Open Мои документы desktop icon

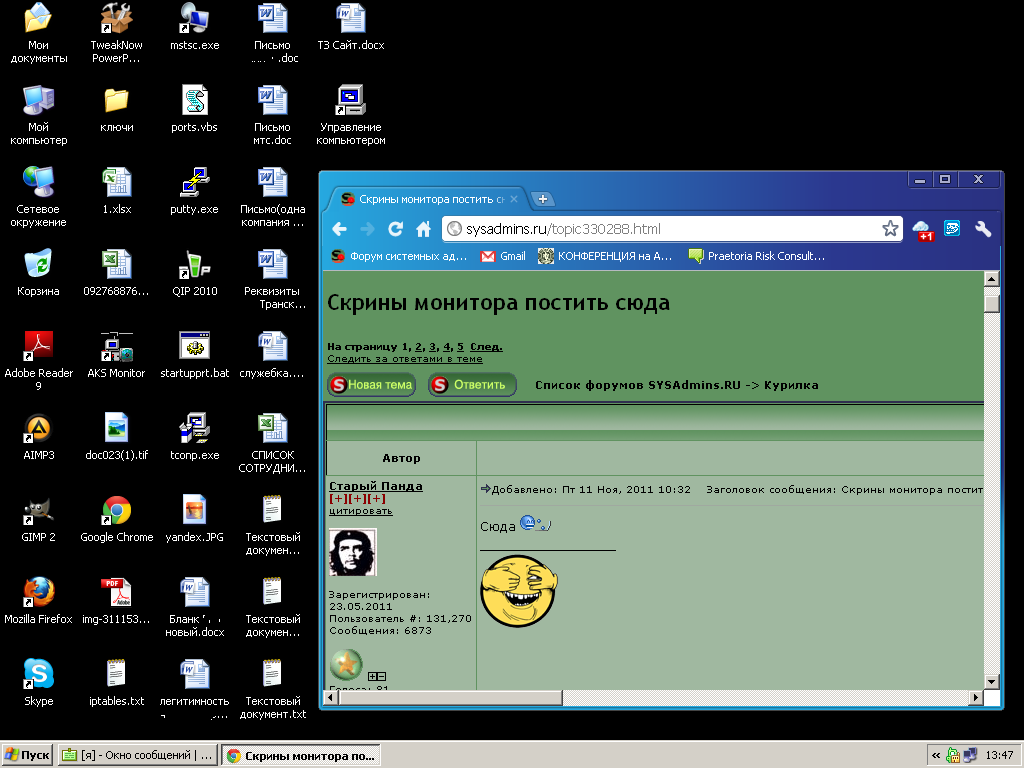click(x=39, y=33)
